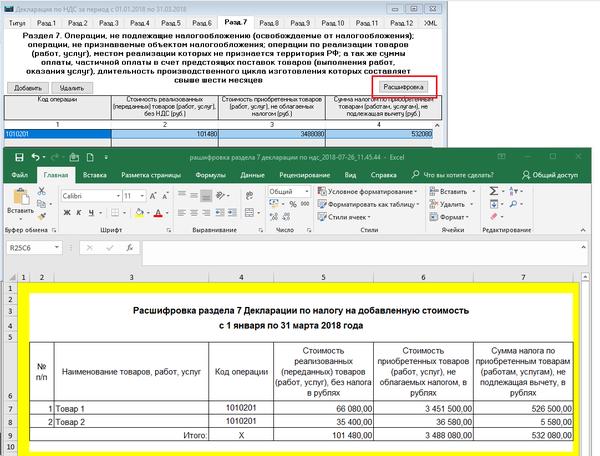Click the Sort and Filter icon
Screen dimensions: 600x456
tap(514, 191)
